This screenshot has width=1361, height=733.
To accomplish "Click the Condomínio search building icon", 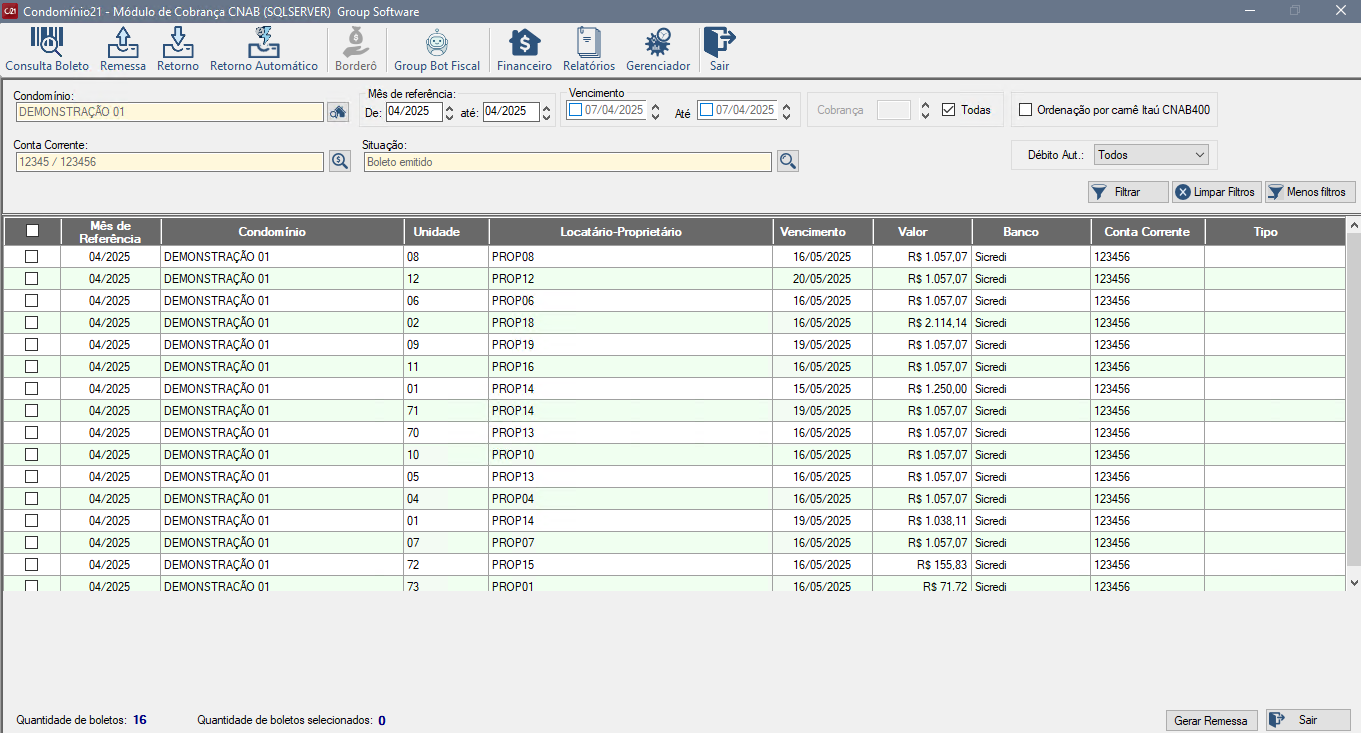I will (x=339, y=112).
